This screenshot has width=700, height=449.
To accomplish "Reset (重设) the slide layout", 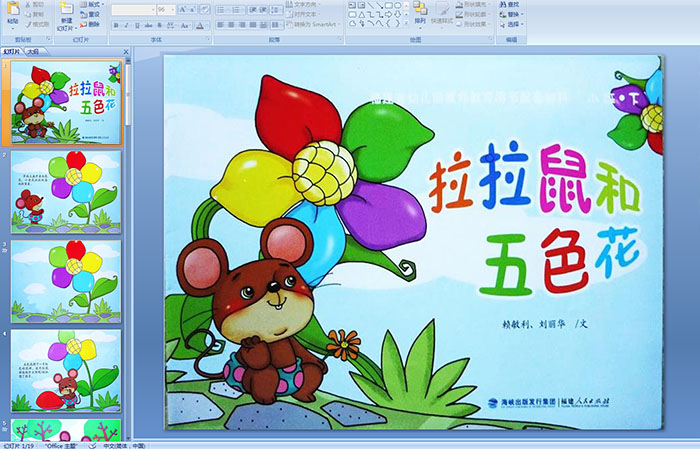I will 90,14.
